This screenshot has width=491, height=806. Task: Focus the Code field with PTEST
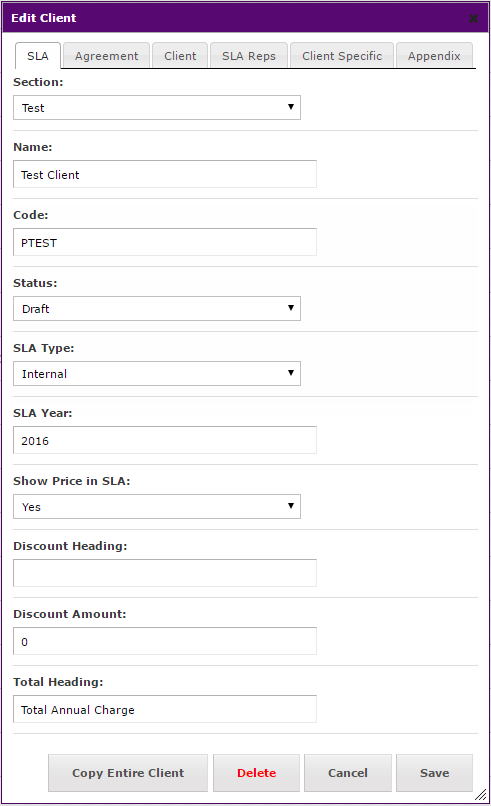tap(165, 242)
